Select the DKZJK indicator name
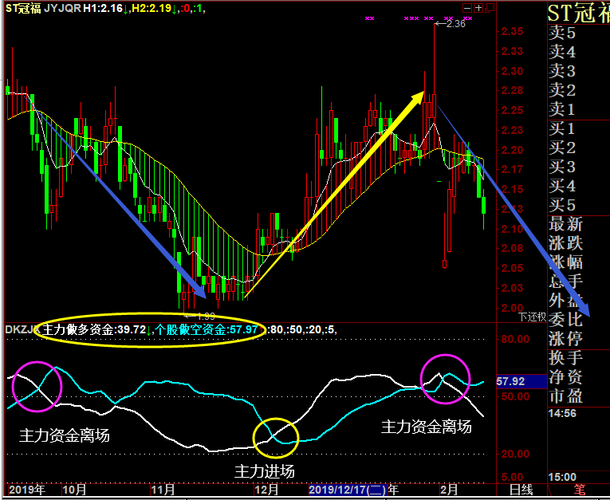The width and height of the screenshot is (610, 500). pyautogui.click(x=23, y=330)
